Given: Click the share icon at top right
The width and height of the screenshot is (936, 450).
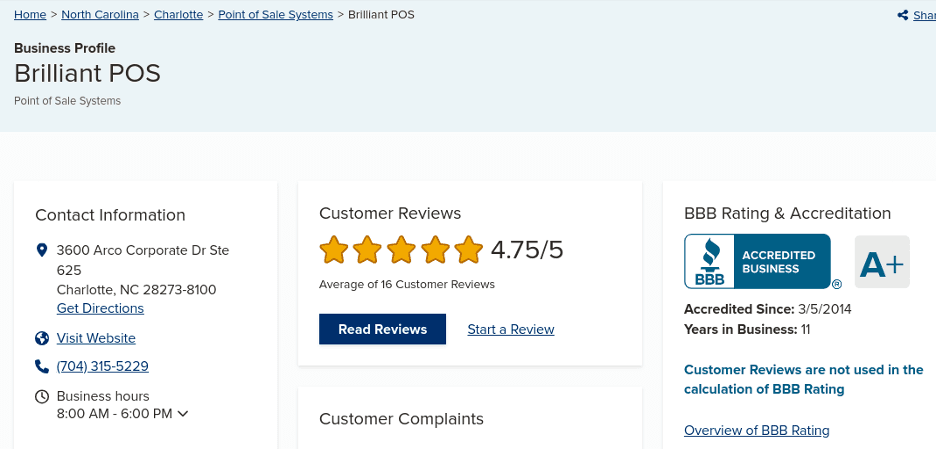Looking at the screenshot, I should pos(903,15).
